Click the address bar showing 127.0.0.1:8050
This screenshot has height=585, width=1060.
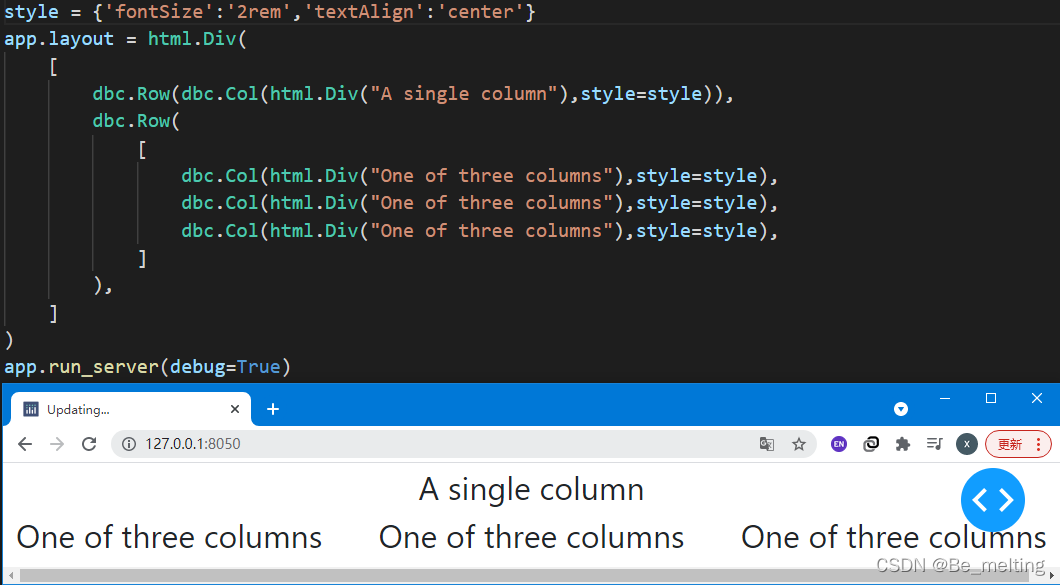464,444
